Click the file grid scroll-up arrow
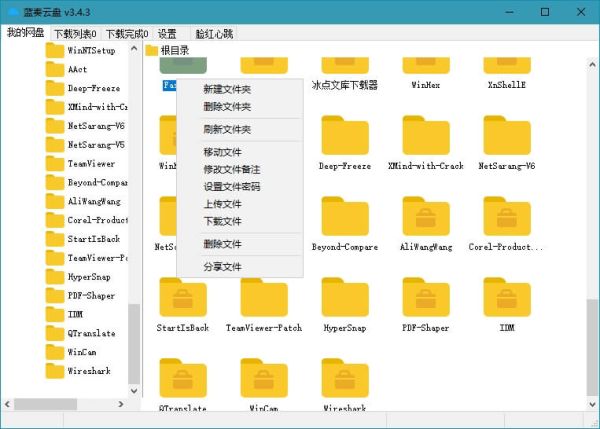The image size is (600, 429). (592, 65)
